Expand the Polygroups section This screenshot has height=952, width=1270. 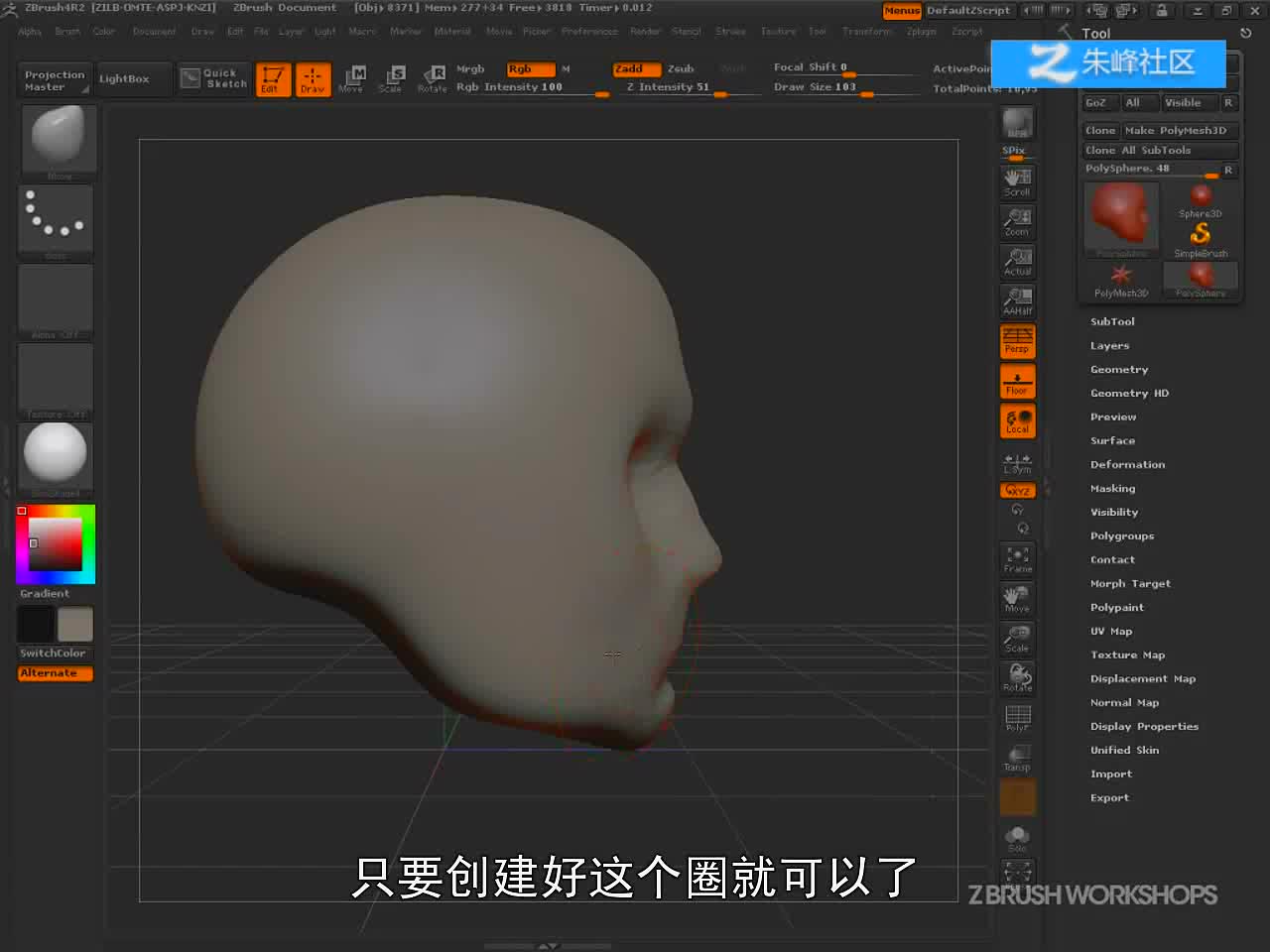pos(1122,536)
